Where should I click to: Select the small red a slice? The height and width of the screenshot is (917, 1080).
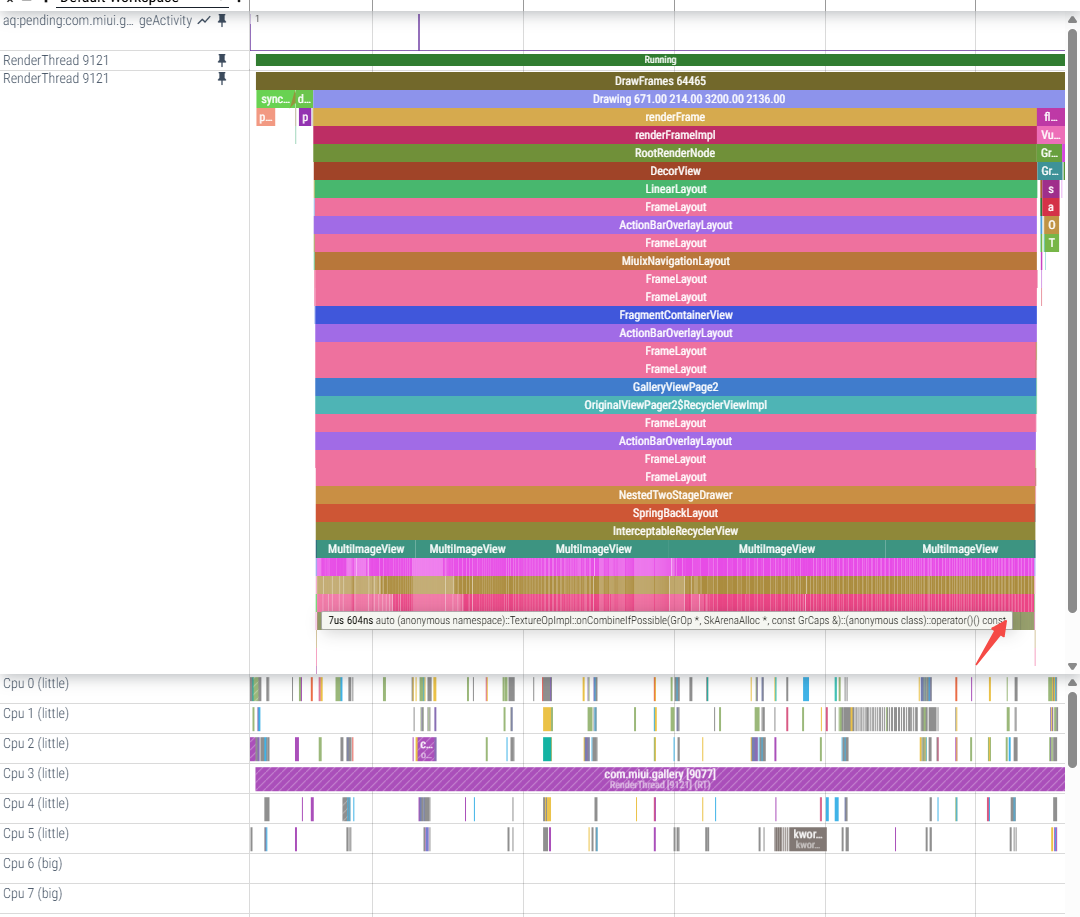click(x=1050, y=207)
